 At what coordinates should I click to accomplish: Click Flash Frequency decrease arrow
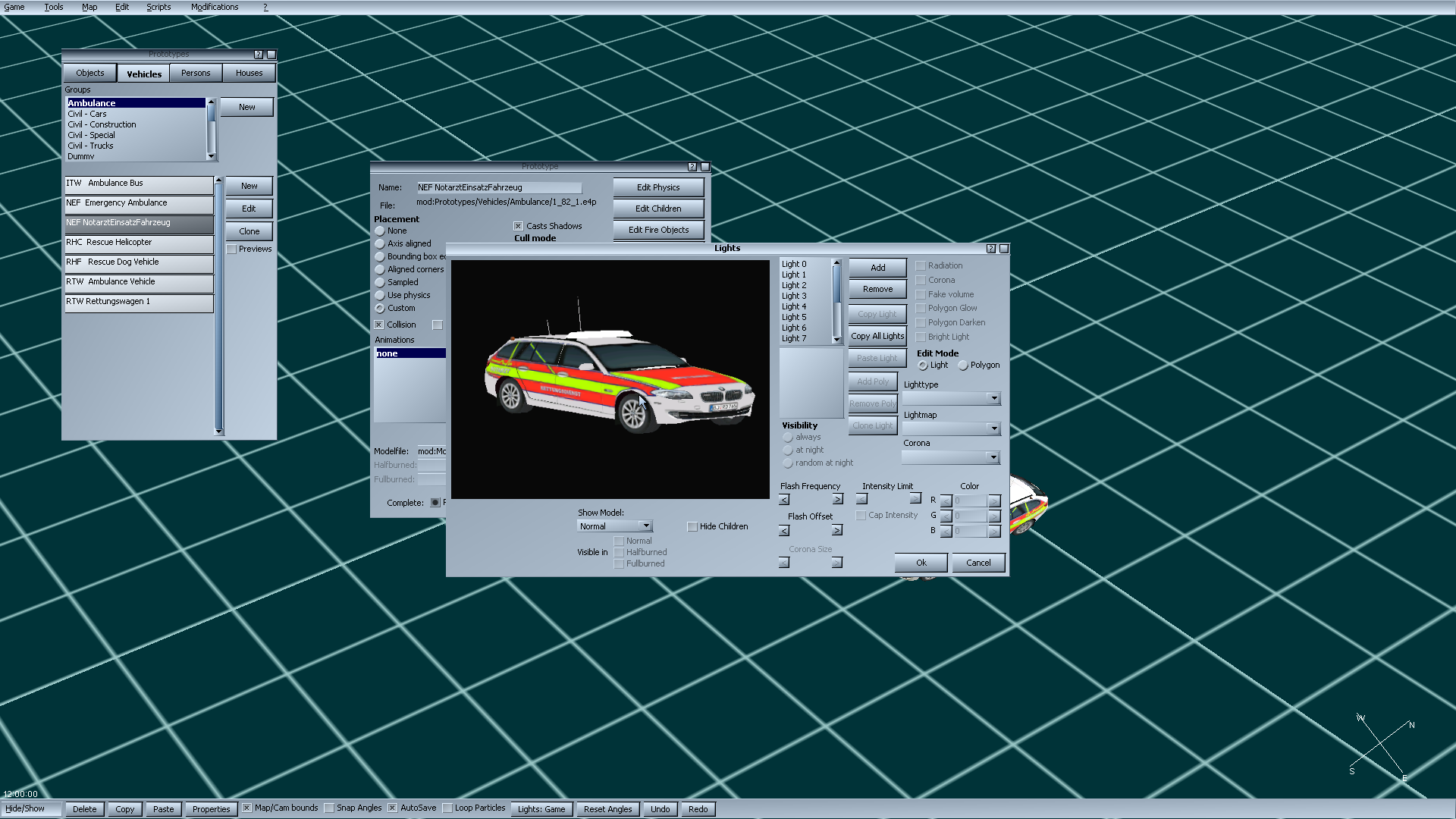point(784,500)
